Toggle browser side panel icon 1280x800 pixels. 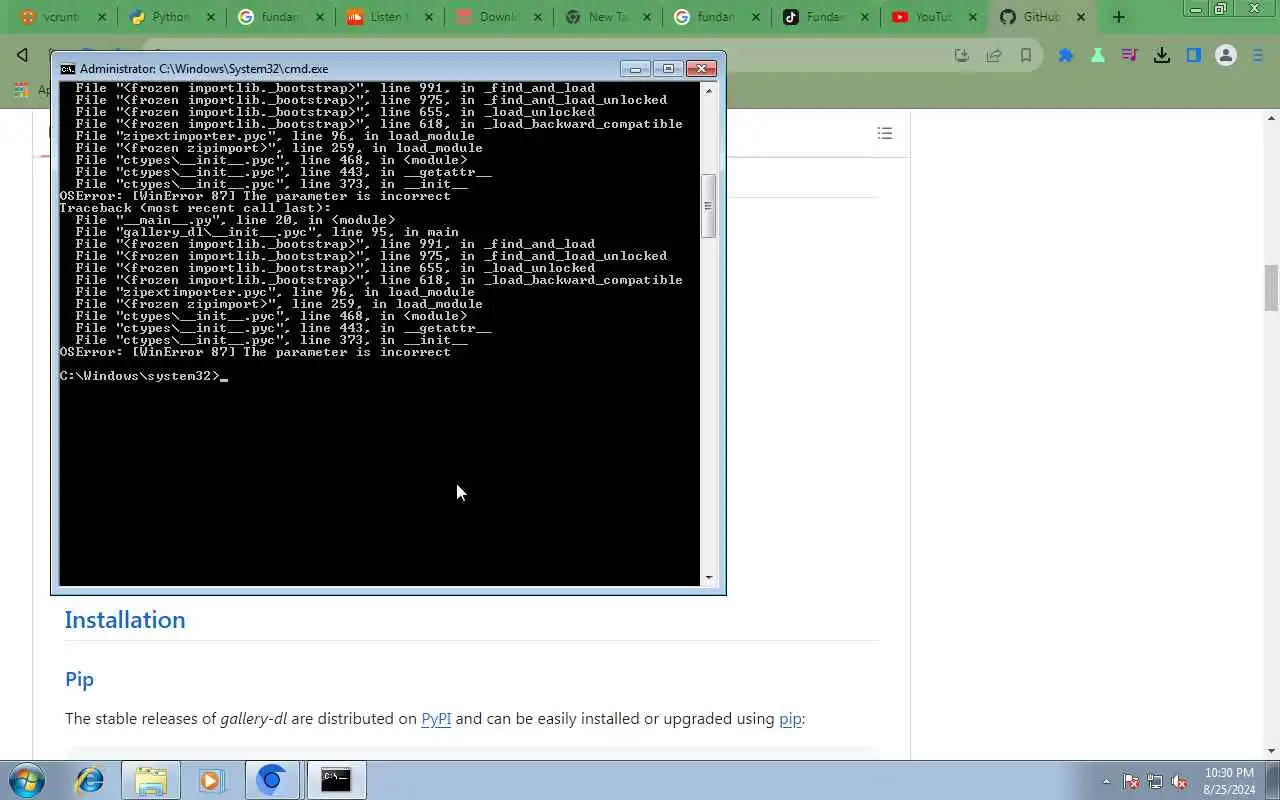[1194, 56]
